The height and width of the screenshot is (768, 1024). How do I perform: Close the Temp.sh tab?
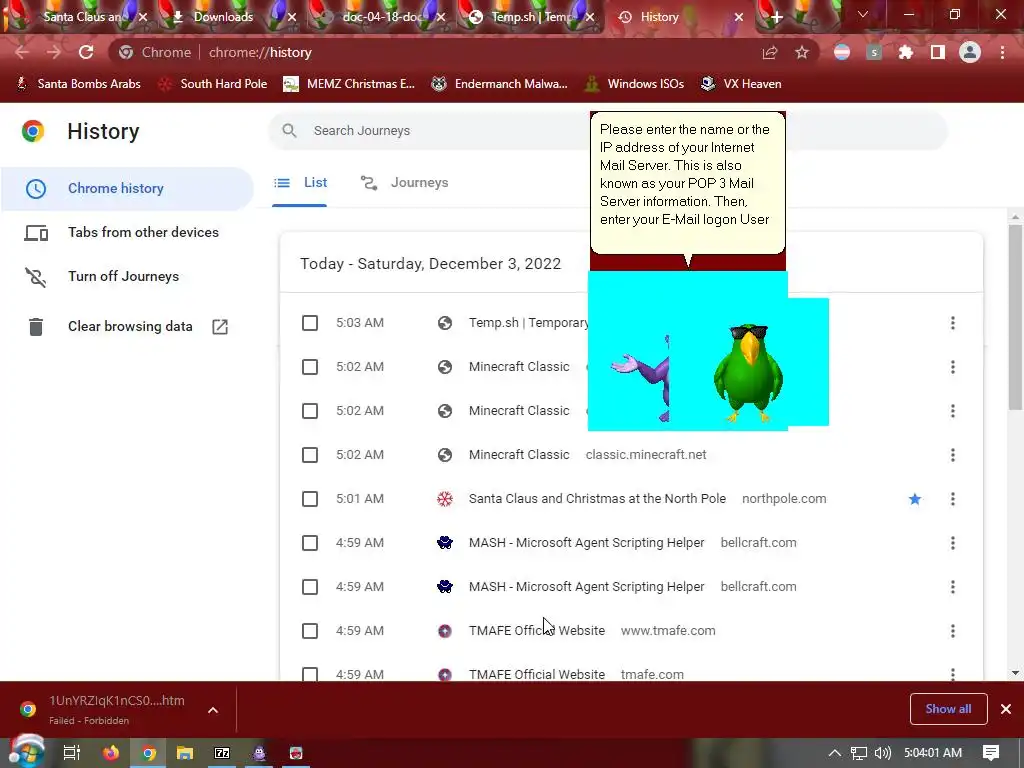click(x=590, y=17)
